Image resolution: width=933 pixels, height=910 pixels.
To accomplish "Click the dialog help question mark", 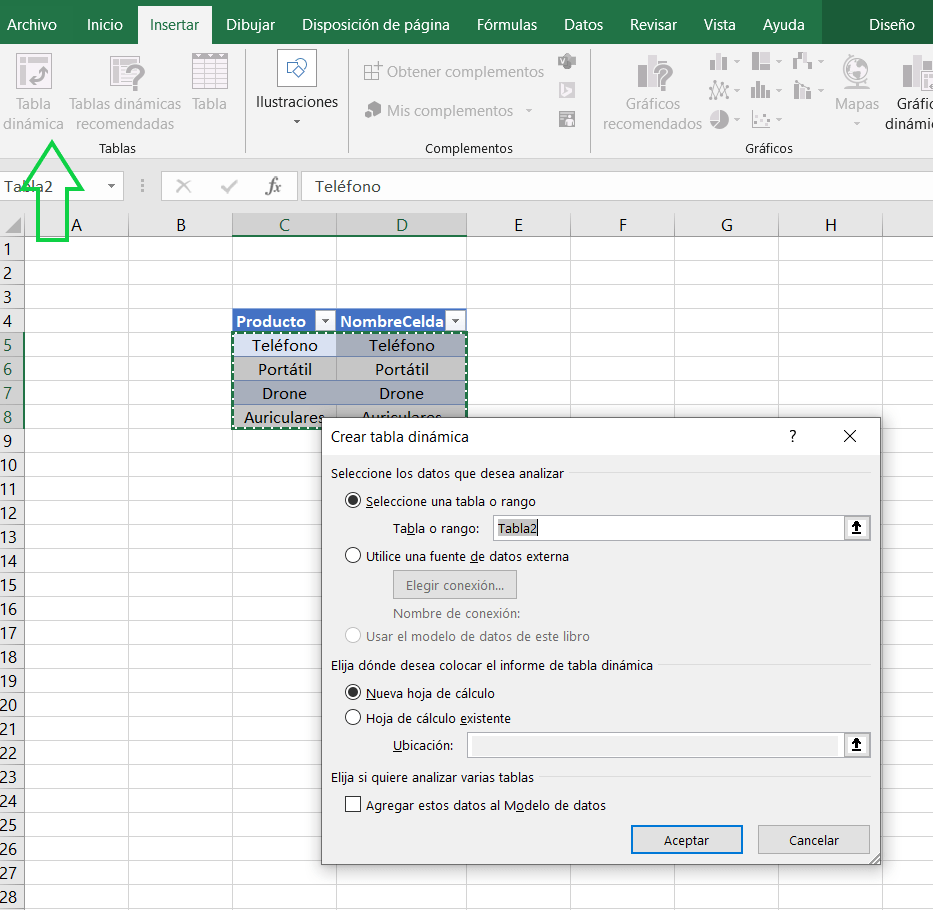I will [x=793, y=436].
